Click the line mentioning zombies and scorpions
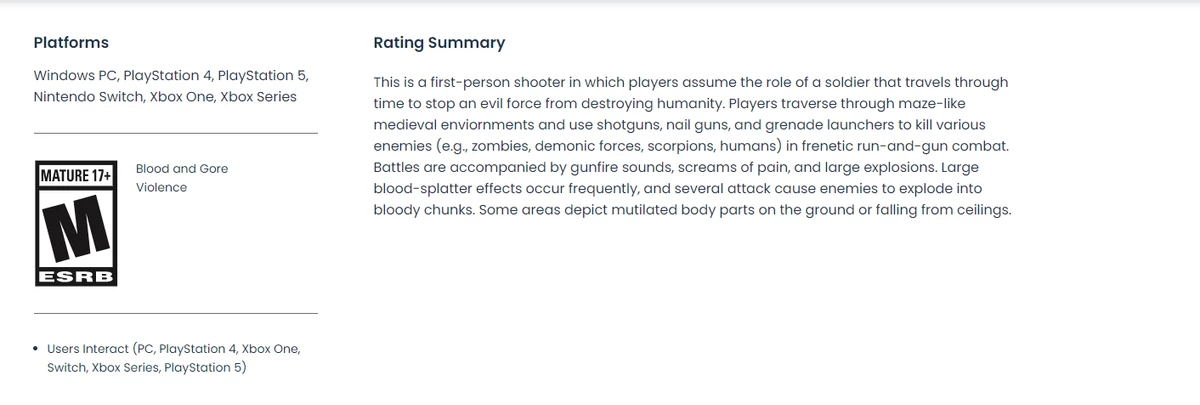 tap(691, 146)
